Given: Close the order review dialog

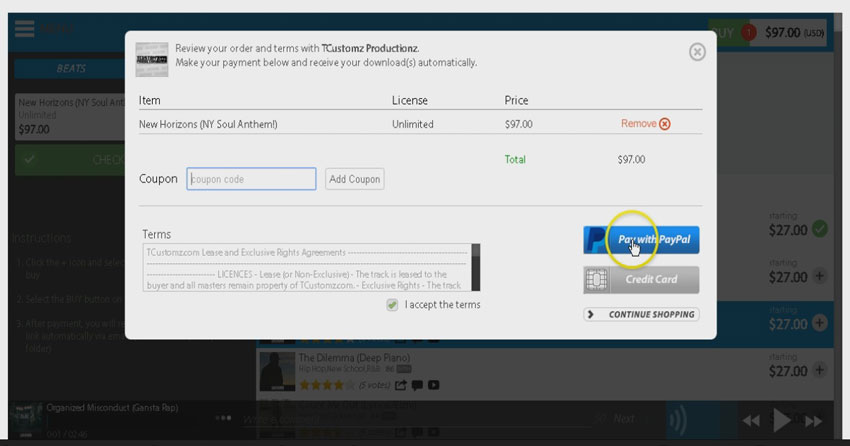Looking at the screenshot, I should pos(697,52).
